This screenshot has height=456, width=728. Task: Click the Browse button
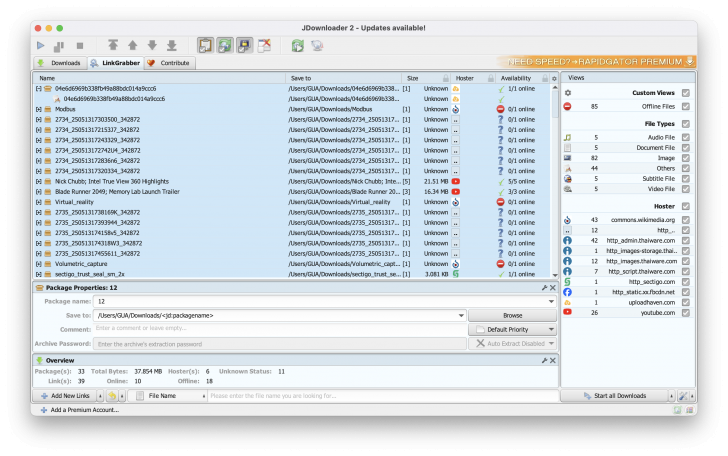point(513,316)
